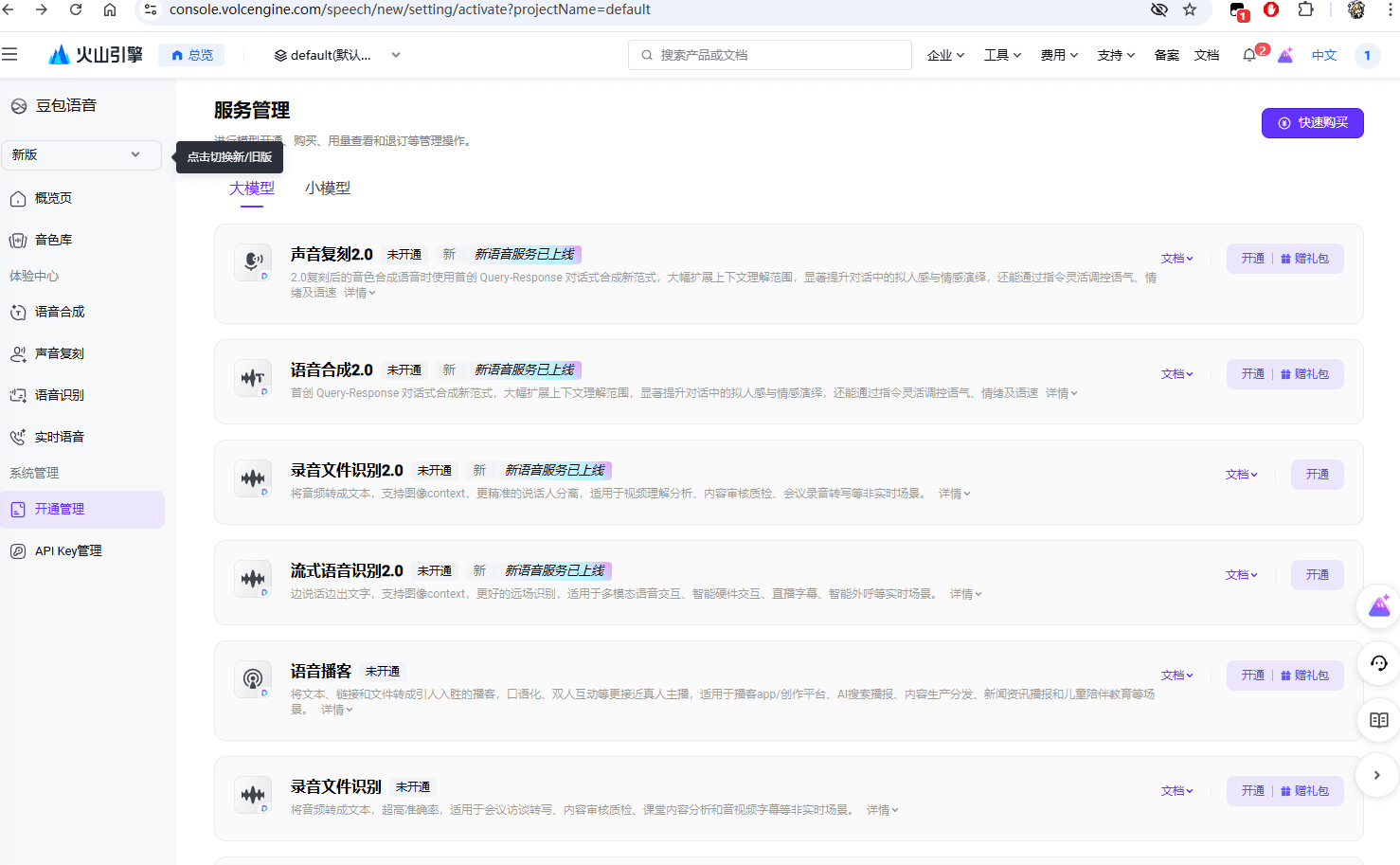
Task: Click the product search input field
Action: 768,54
